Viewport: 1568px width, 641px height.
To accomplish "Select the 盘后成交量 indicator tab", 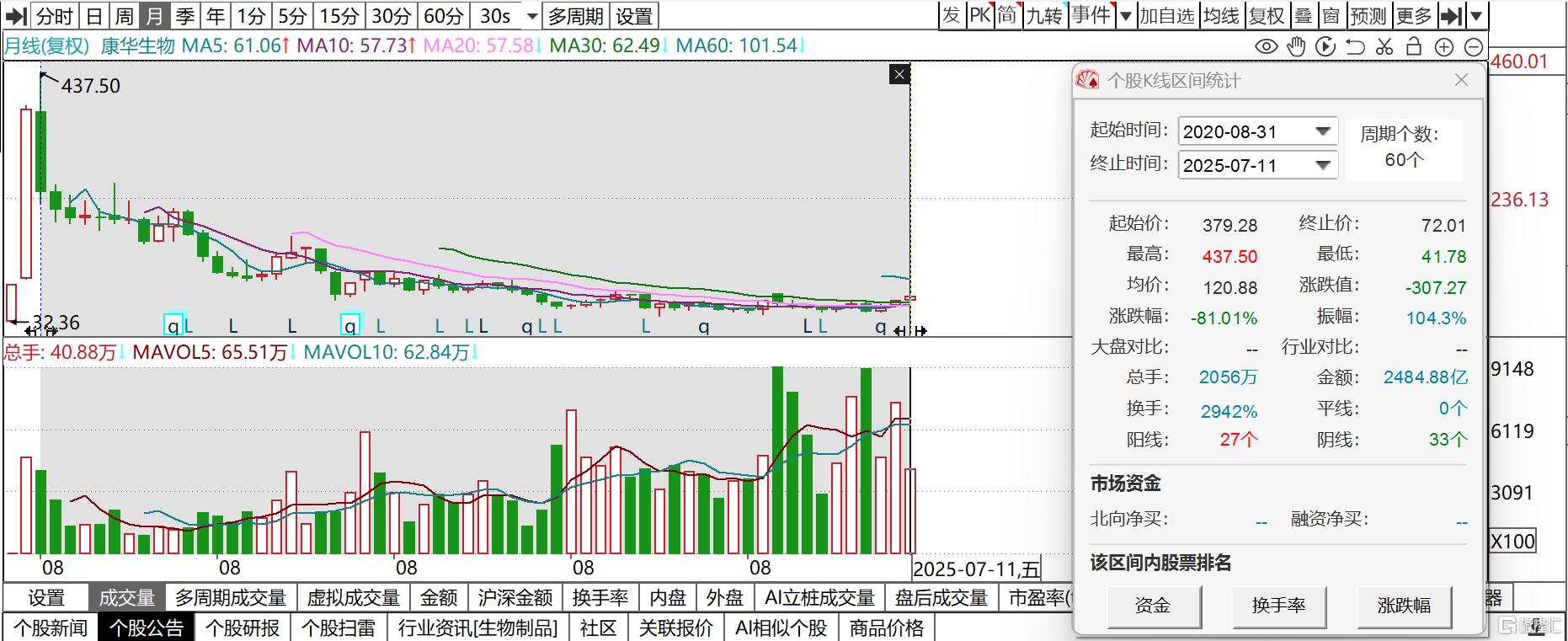I will pos(941,598).
